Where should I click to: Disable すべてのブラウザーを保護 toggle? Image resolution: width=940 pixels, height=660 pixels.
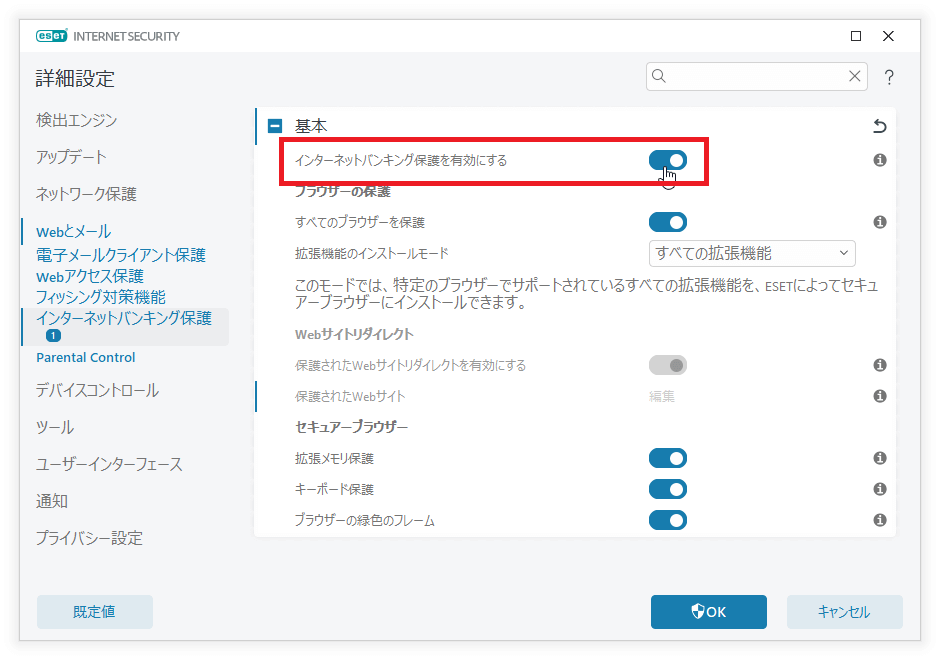click(x=667, y=222)
